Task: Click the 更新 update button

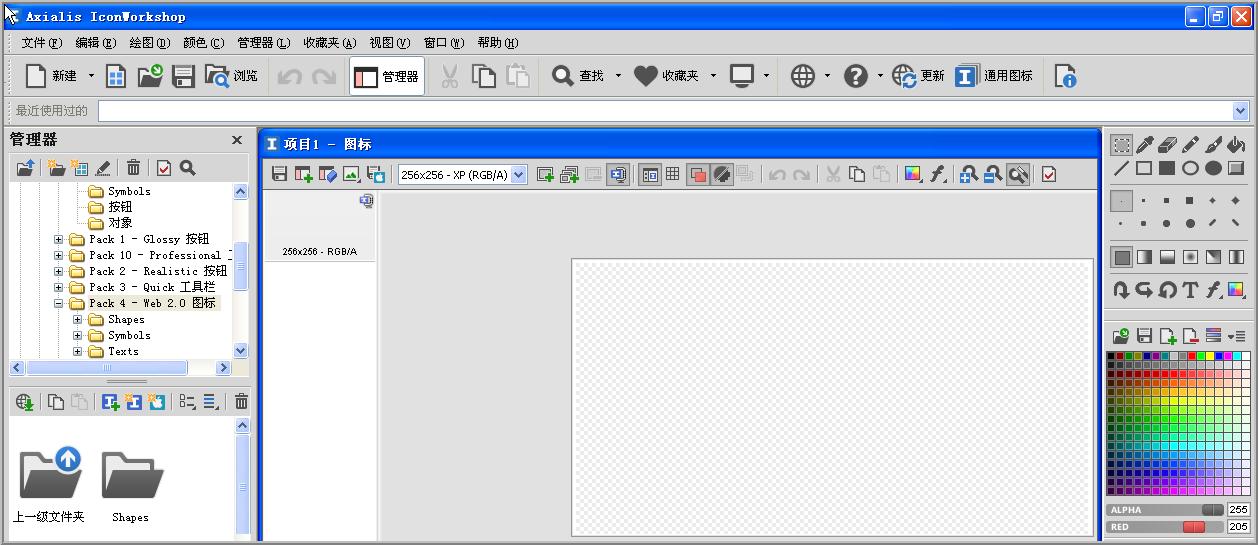Action: point(918,76)
